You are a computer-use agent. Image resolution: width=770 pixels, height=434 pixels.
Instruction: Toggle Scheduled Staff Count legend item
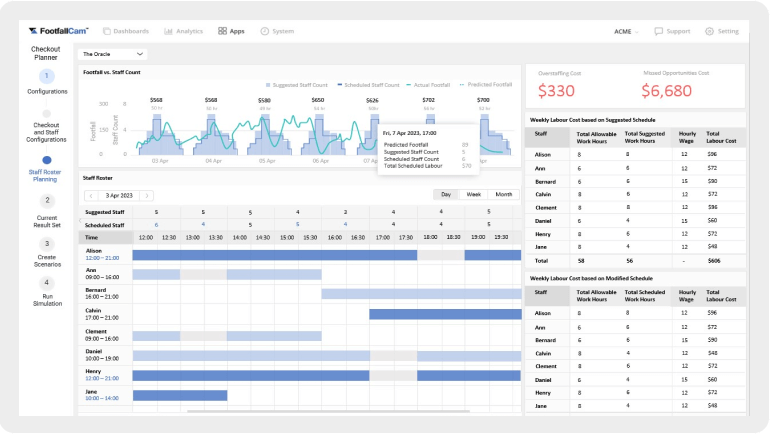coord(368,85)
